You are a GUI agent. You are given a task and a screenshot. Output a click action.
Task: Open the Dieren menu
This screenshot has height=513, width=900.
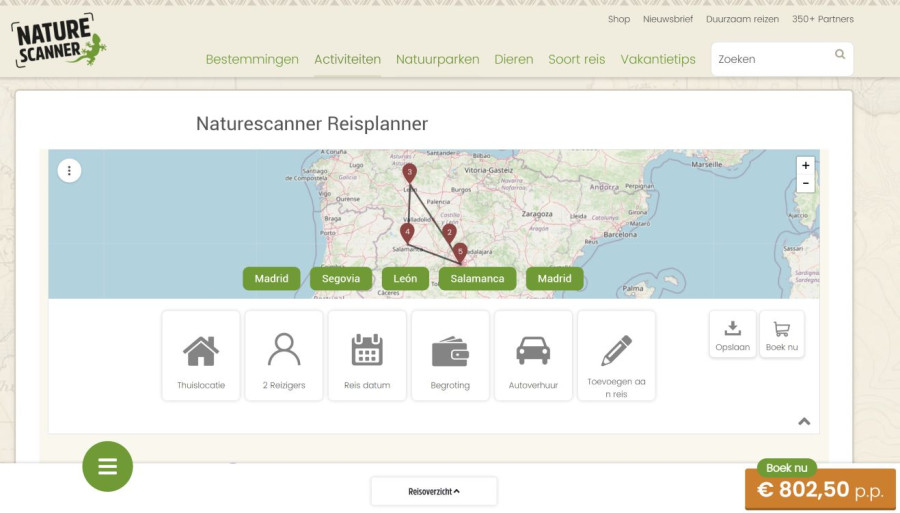click(514, 60)
